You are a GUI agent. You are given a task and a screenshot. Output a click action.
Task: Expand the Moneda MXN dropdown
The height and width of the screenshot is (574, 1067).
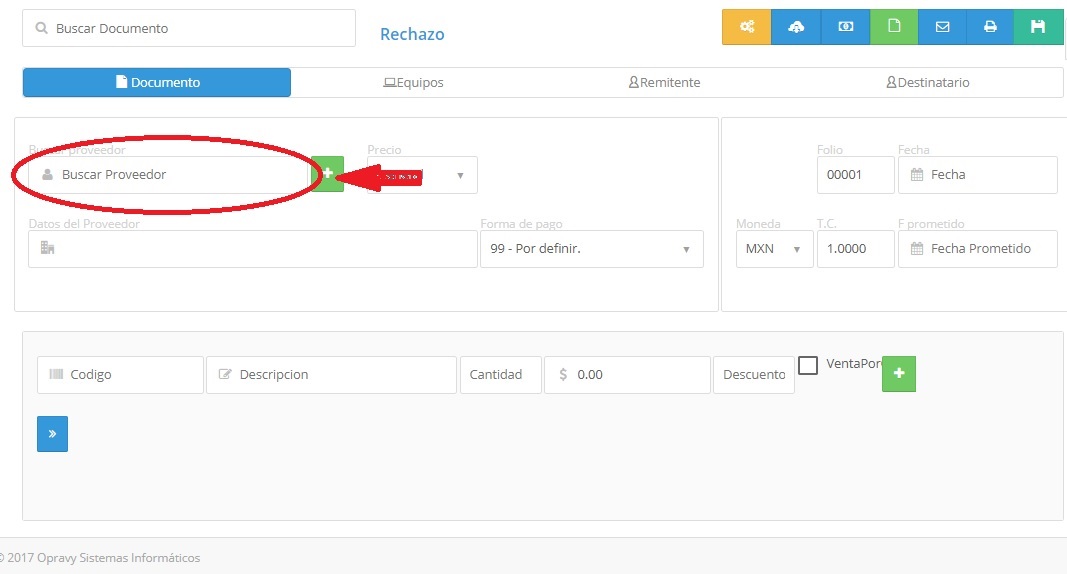point(774,249)
